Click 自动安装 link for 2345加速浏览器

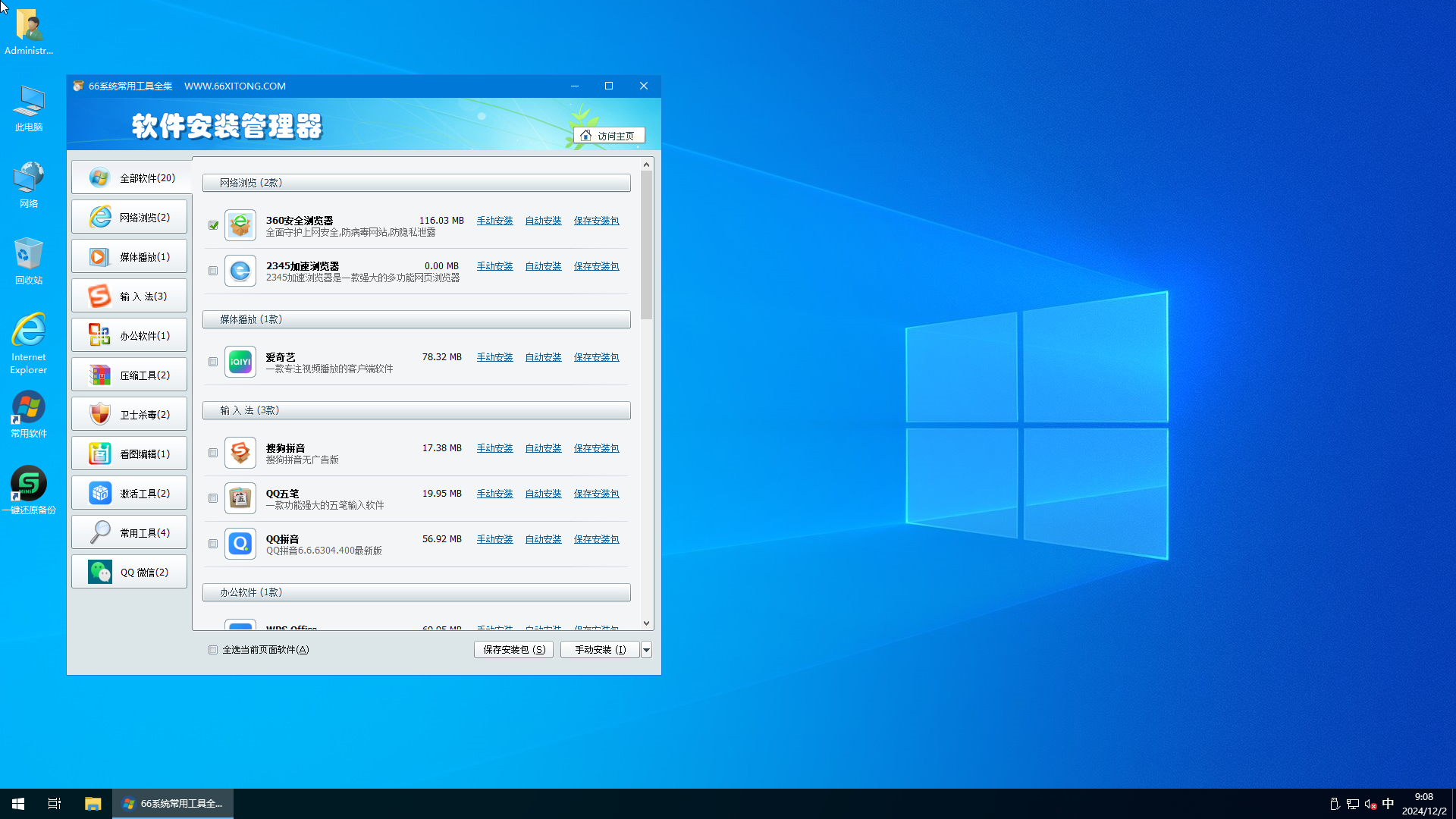pos(543,266)
